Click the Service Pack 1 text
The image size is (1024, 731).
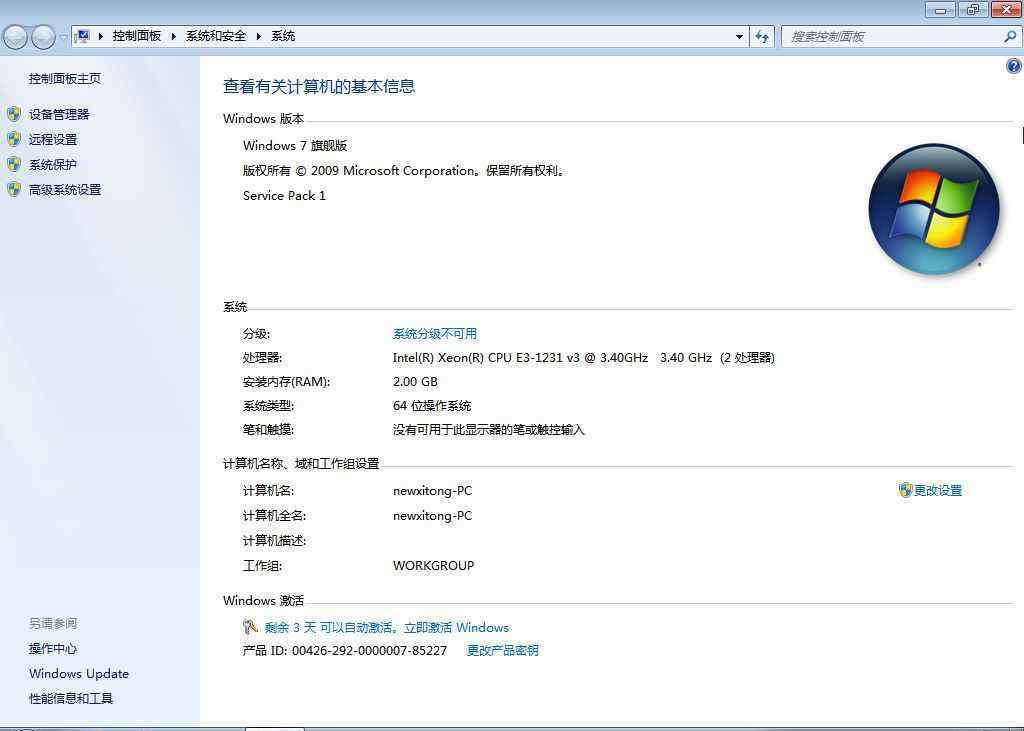pyautogui.click(x=284, y=195)
